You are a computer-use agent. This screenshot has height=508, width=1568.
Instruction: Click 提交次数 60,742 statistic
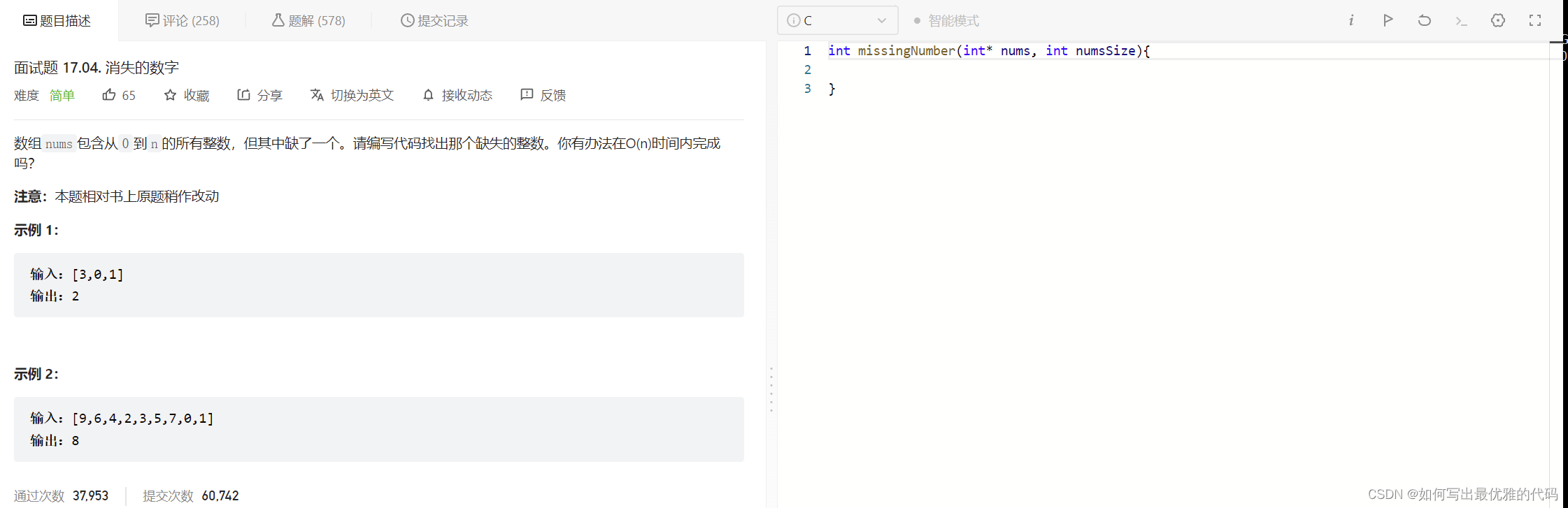click(191, 495)
